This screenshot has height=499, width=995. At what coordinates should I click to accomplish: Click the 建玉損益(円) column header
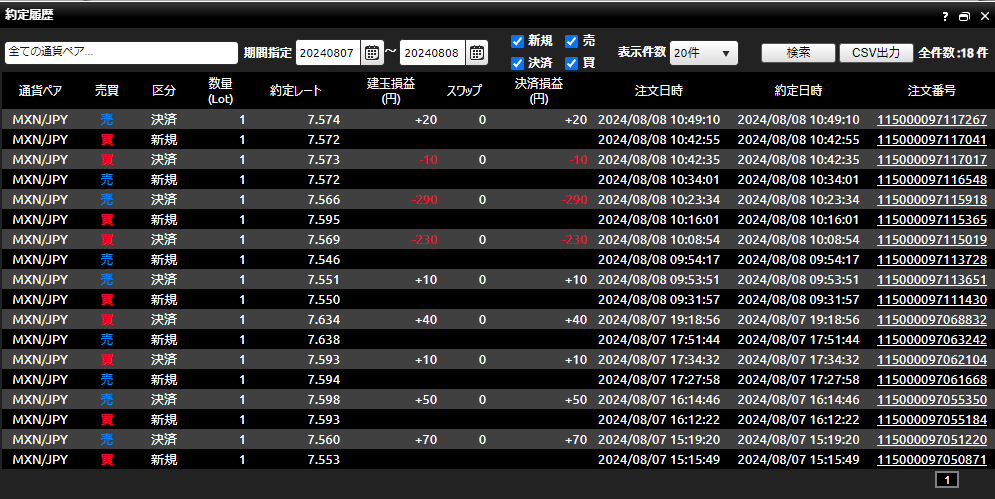(390, 91)
